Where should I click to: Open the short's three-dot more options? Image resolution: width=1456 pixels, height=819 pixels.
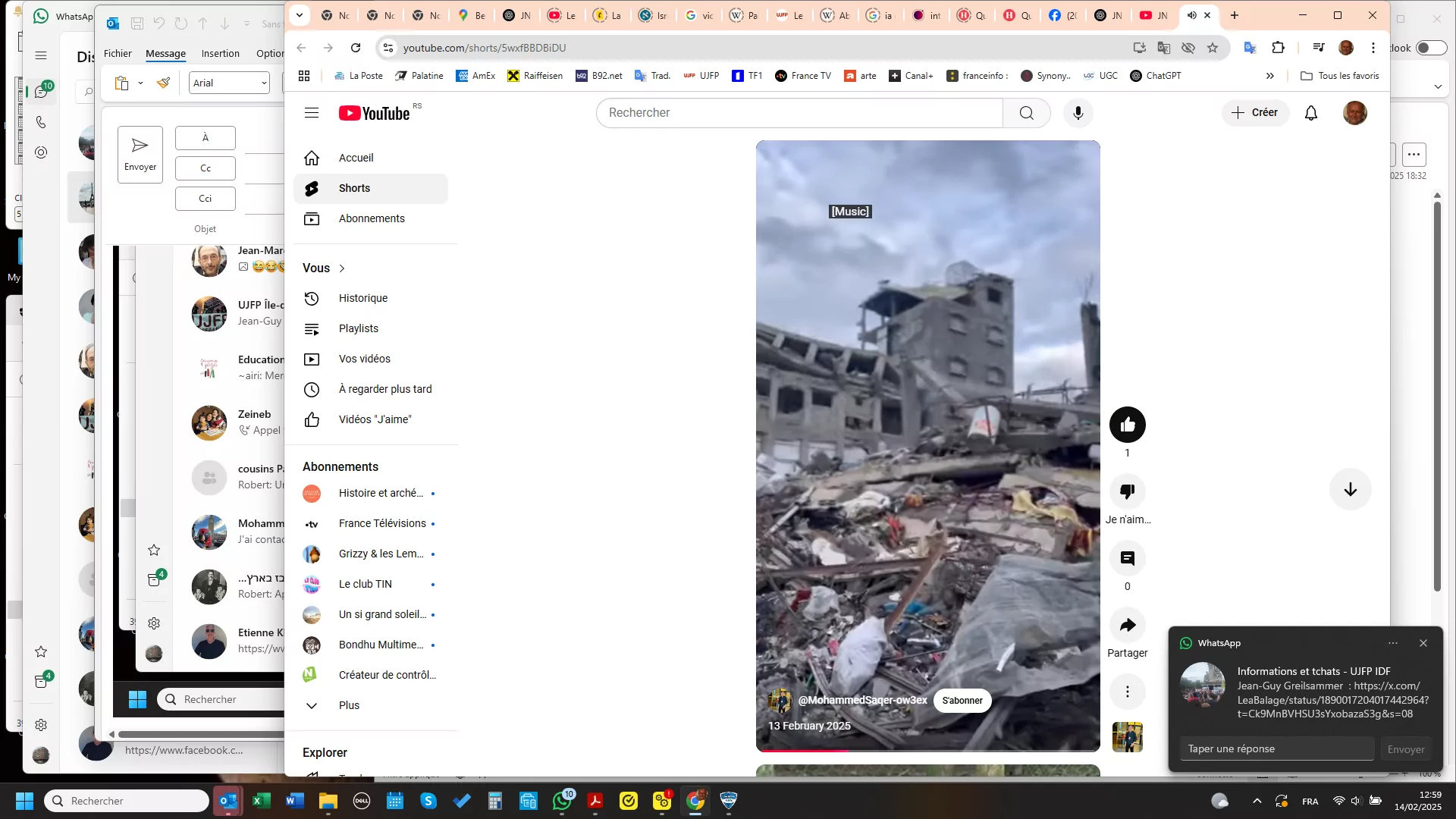pyautogui.click(x=1127, y=692)
